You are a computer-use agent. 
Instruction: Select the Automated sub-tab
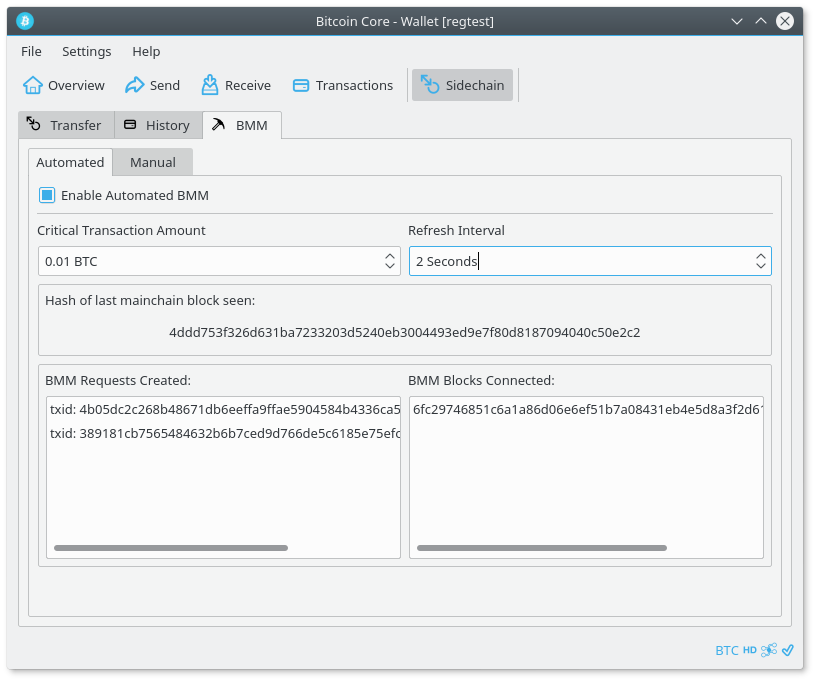click(x=70, y=162)
